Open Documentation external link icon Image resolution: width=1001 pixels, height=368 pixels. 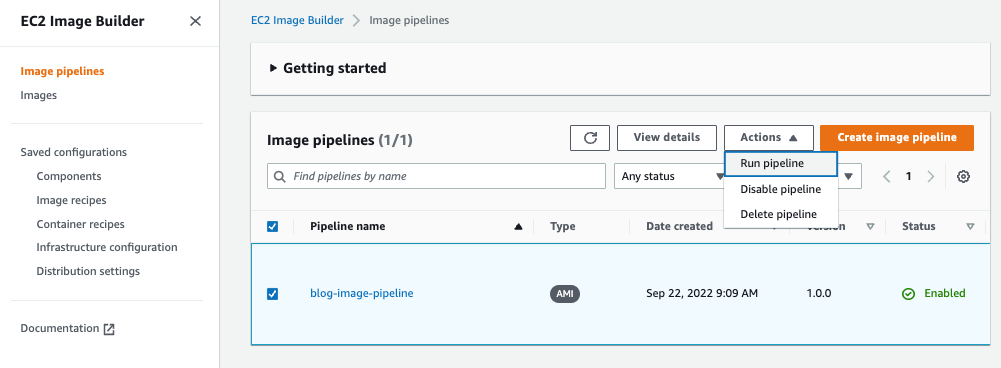pyautogui.click(x=109, y=329)
